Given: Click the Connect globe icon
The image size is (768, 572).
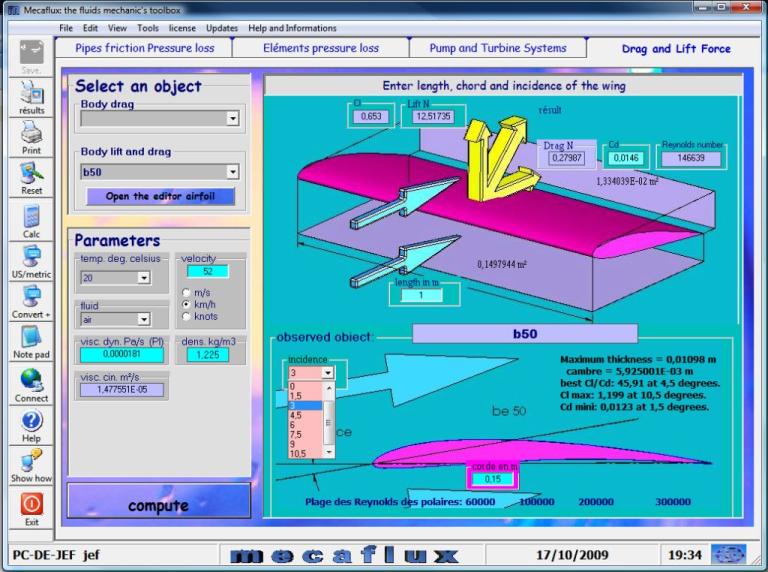Looking at the screenshot, I should tap(31, 380).
